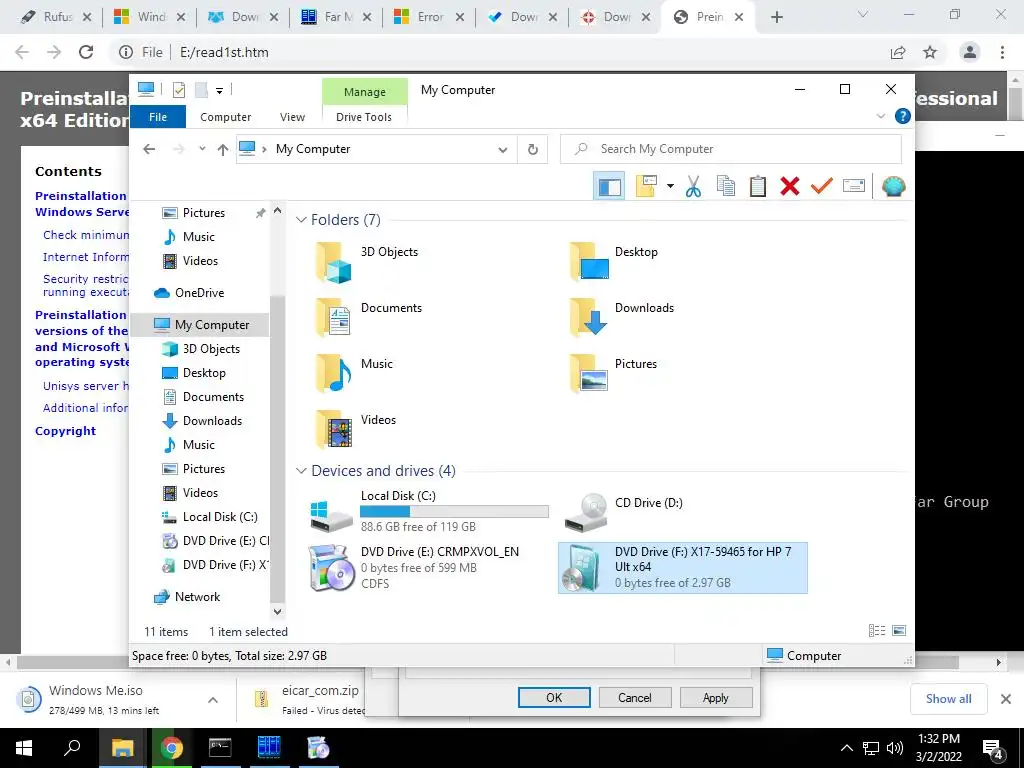
Task: Open the View ribbon tab
Action: coord(293,117)
